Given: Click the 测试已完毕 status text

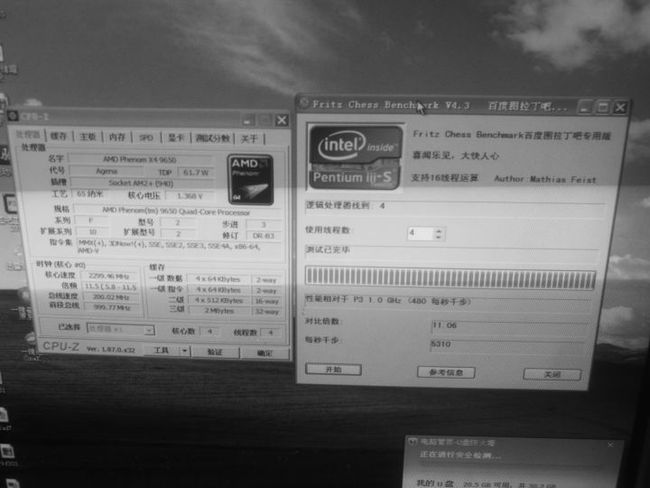Looking at the screenshot, I should pos(327,250).
